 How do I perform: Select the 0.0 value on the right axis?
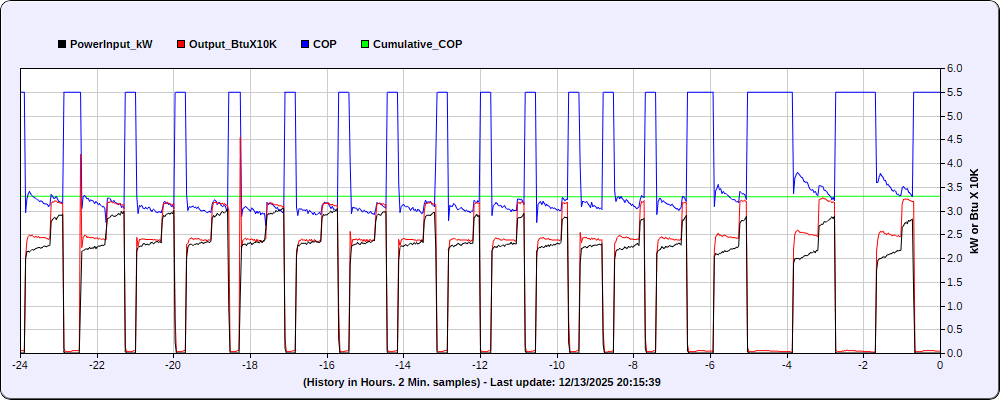pyautogui.click(x=954, y=353)
